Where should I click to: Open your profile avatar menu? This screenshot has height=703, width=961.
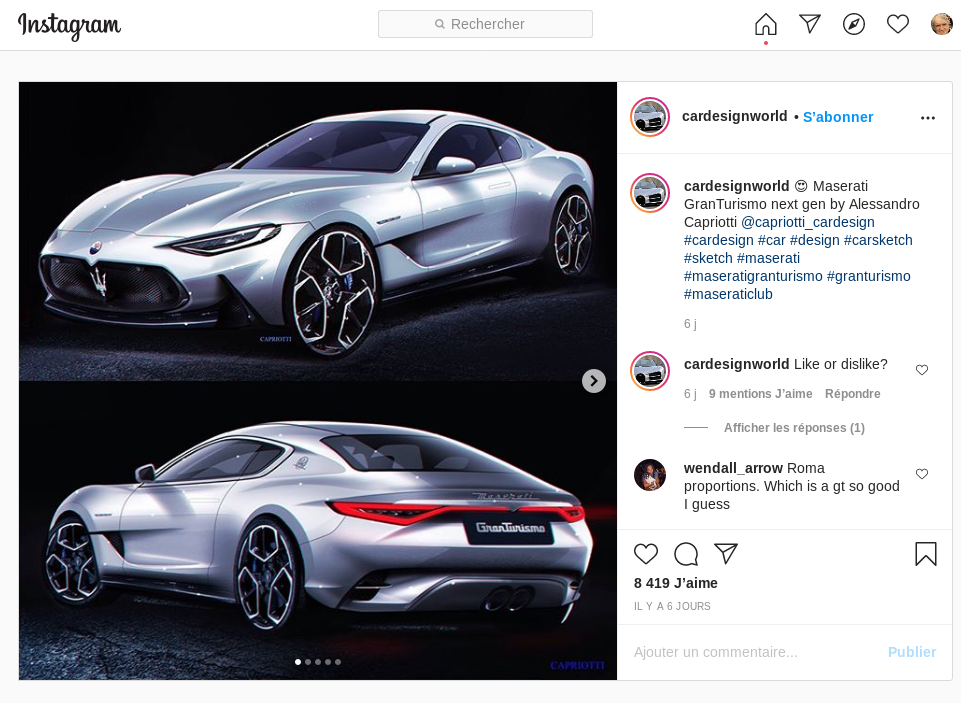(941, 23)
